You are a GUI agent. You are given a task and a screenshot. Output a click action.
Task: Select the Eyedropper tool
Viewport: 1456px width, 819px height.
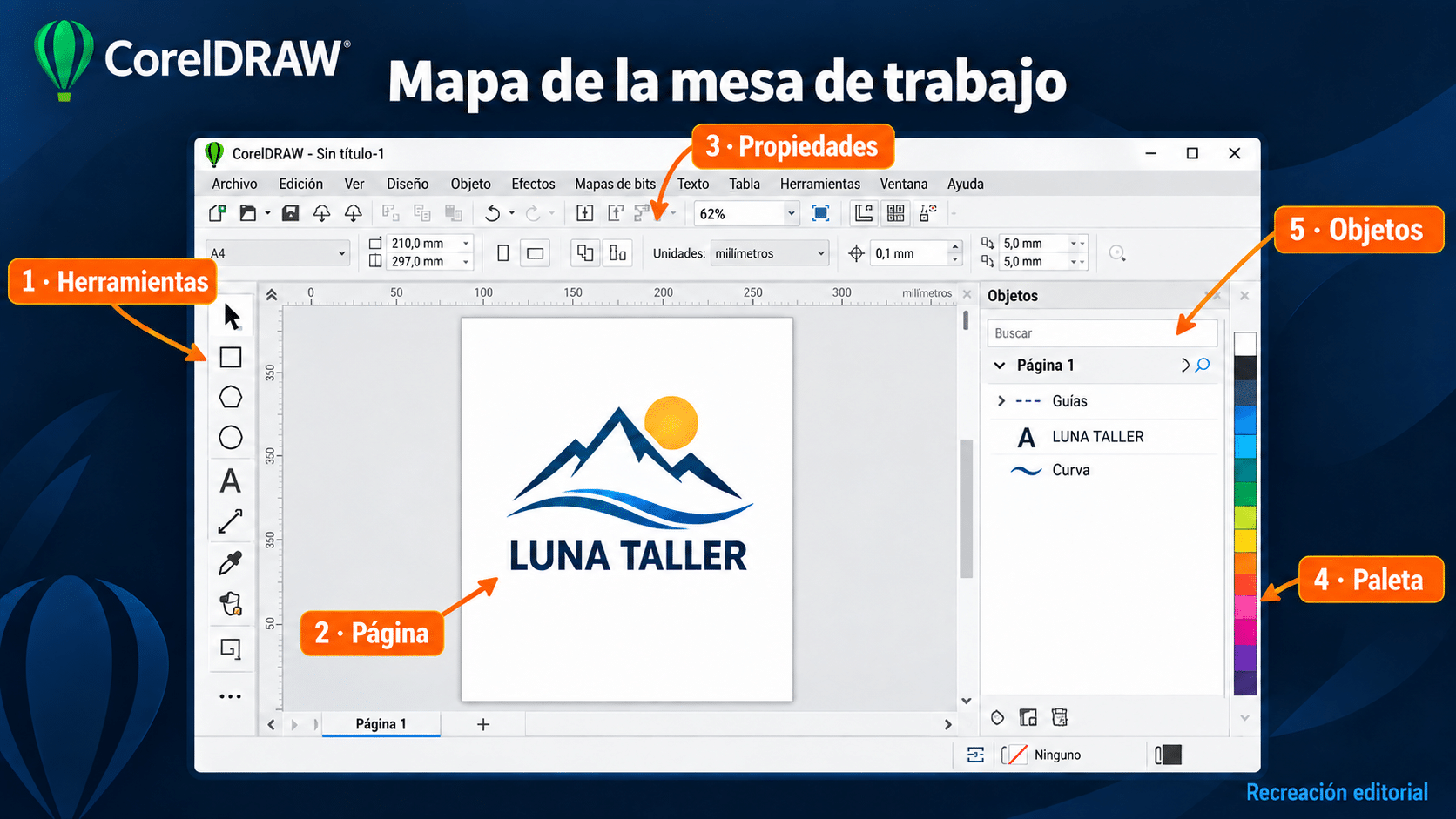point(230,563)
